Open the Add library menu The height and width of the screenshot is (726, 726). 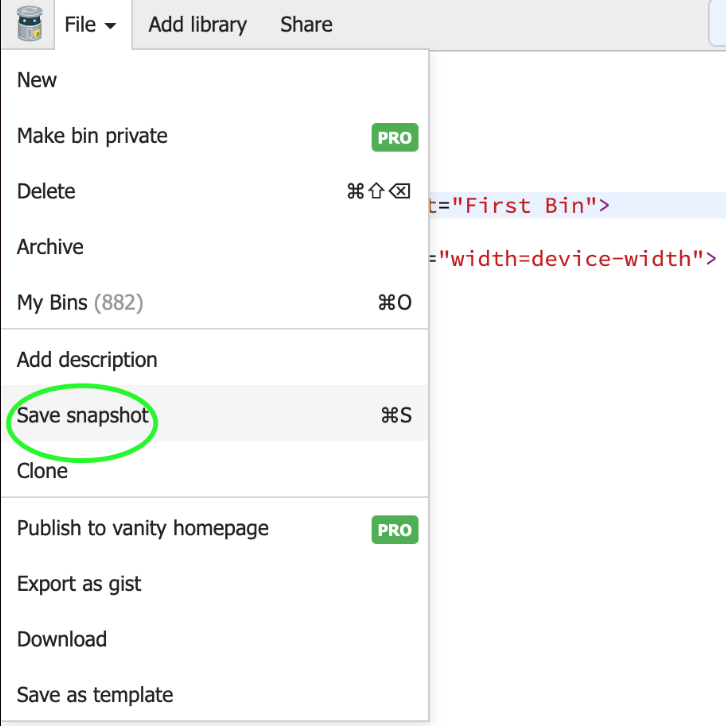[x=198, y=25]
